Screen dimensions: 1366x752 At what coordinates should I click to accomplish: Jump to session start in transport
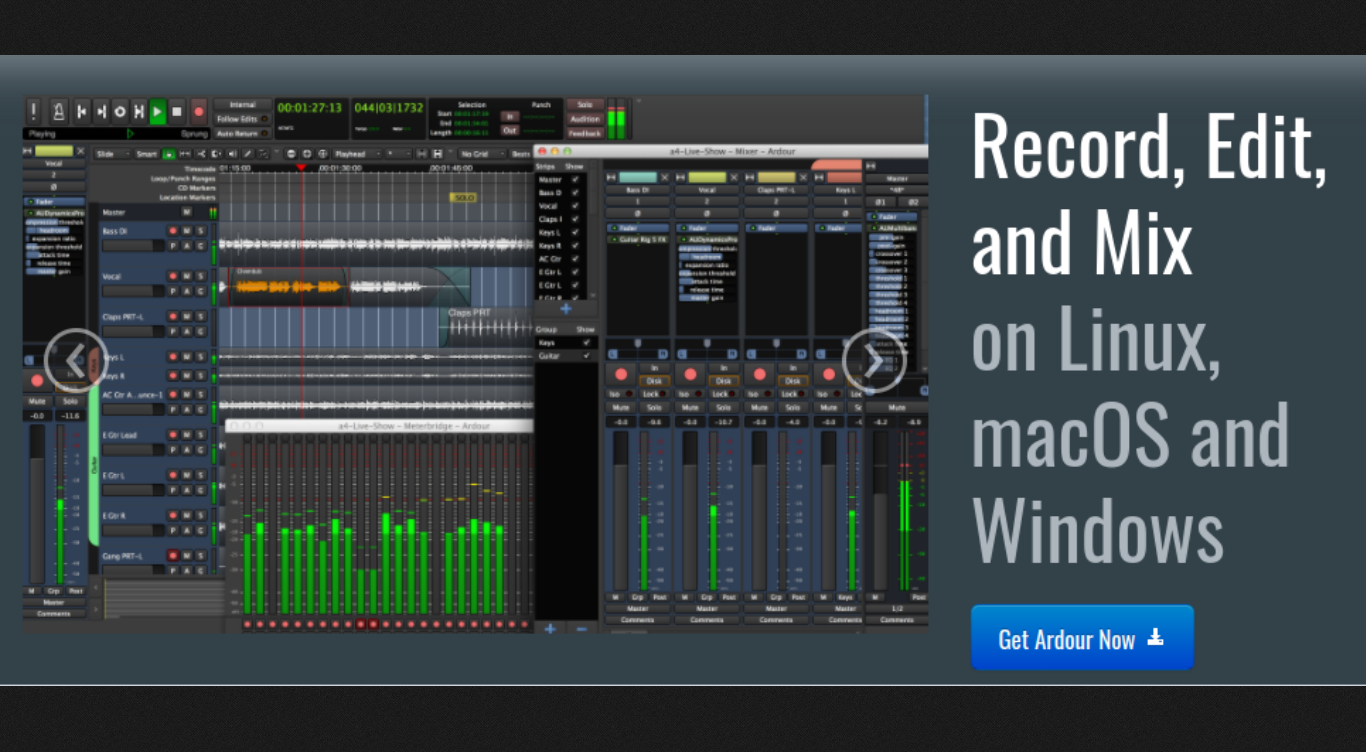click(x=82, y=111)
